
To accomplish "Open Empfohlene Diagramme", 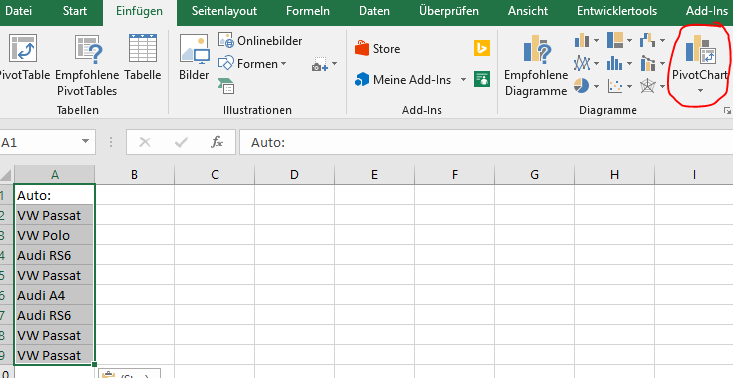I will pos(536,65).
